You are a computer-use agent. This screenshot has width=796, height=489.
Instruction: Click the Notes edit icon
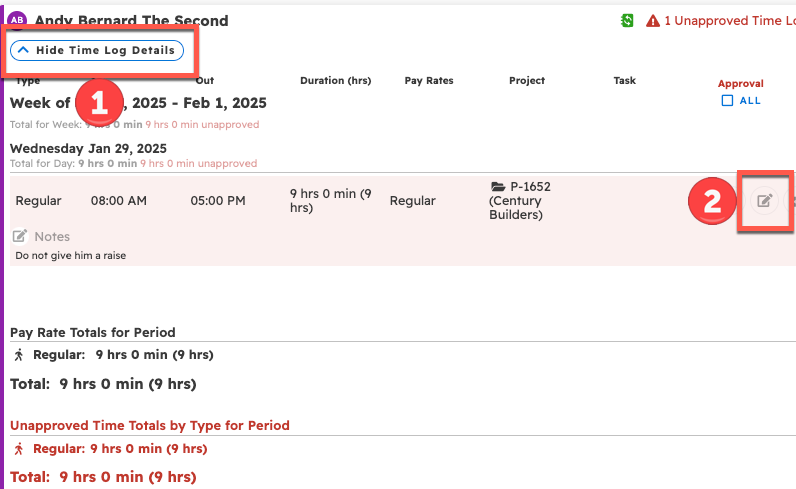point(19,237)
